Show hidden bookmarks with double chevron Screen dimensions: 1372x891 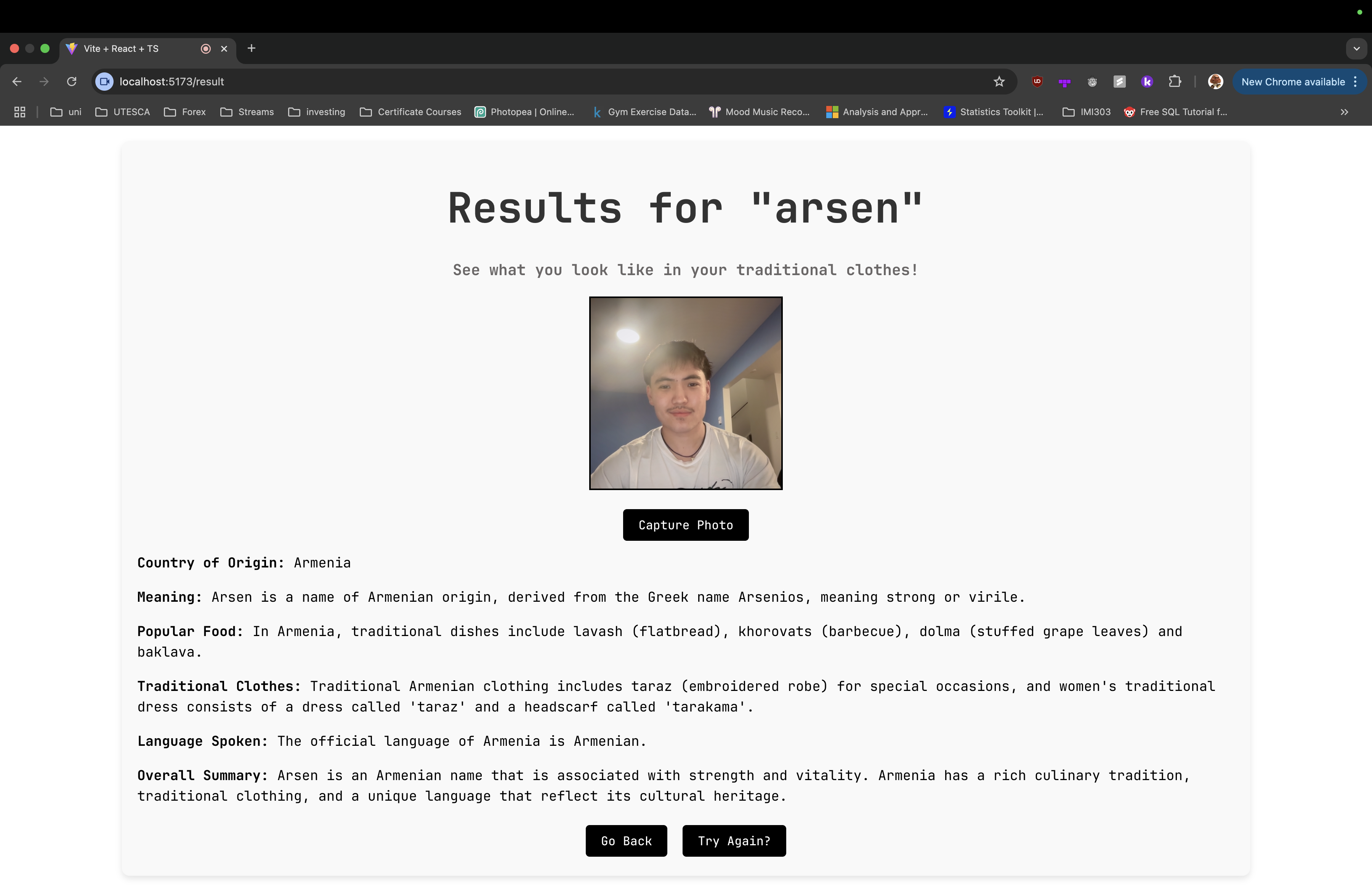click(1344, 112)
